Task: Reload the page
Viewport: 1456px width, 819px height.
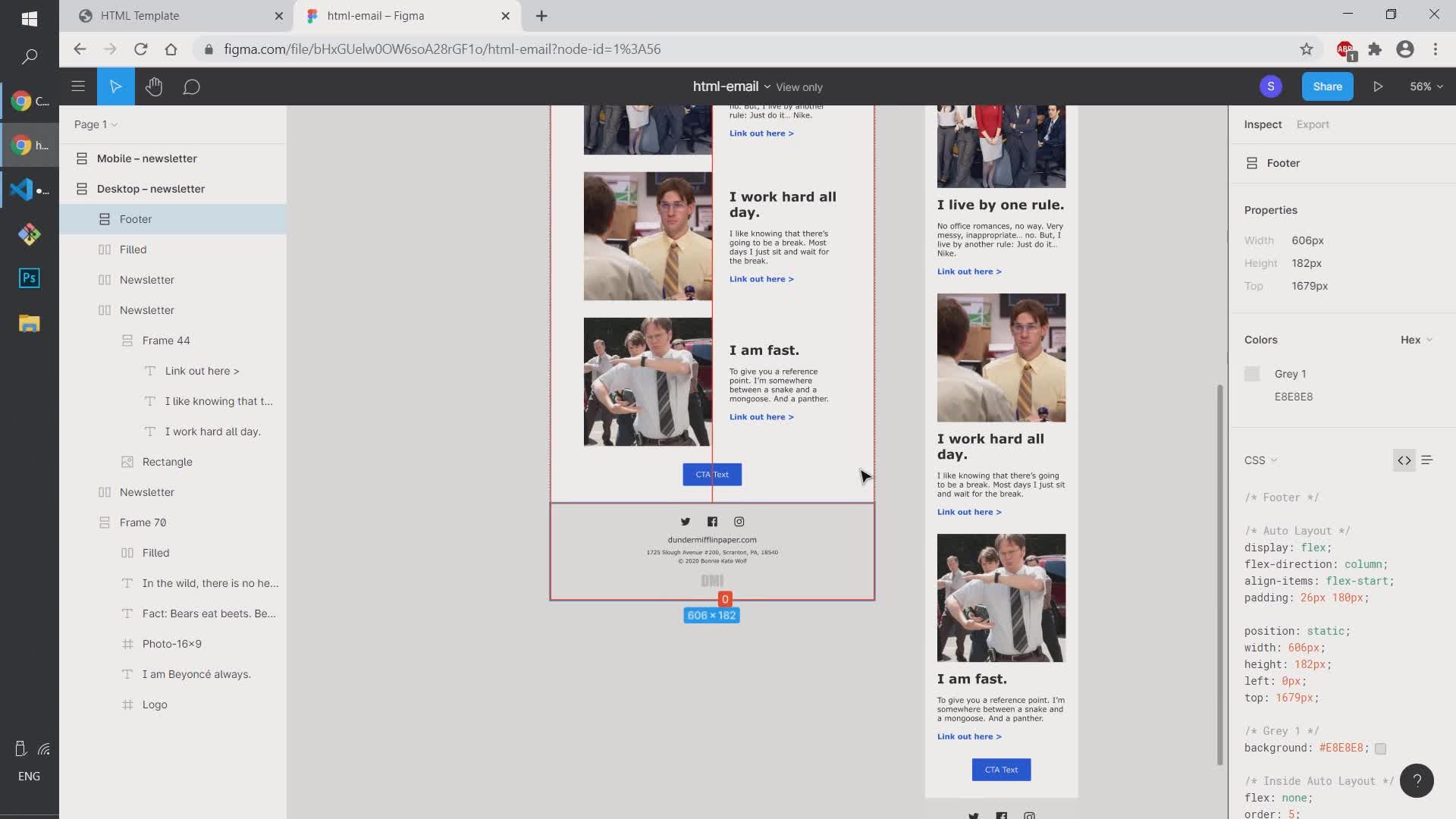Action: (140, 49)
